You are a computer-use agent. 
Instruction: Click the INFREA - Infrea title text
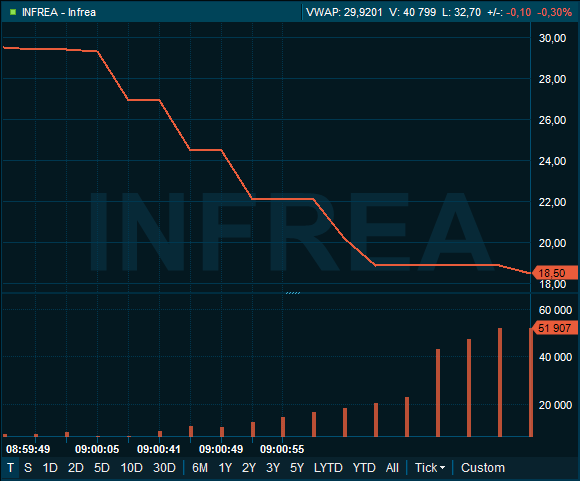[59, 12]
